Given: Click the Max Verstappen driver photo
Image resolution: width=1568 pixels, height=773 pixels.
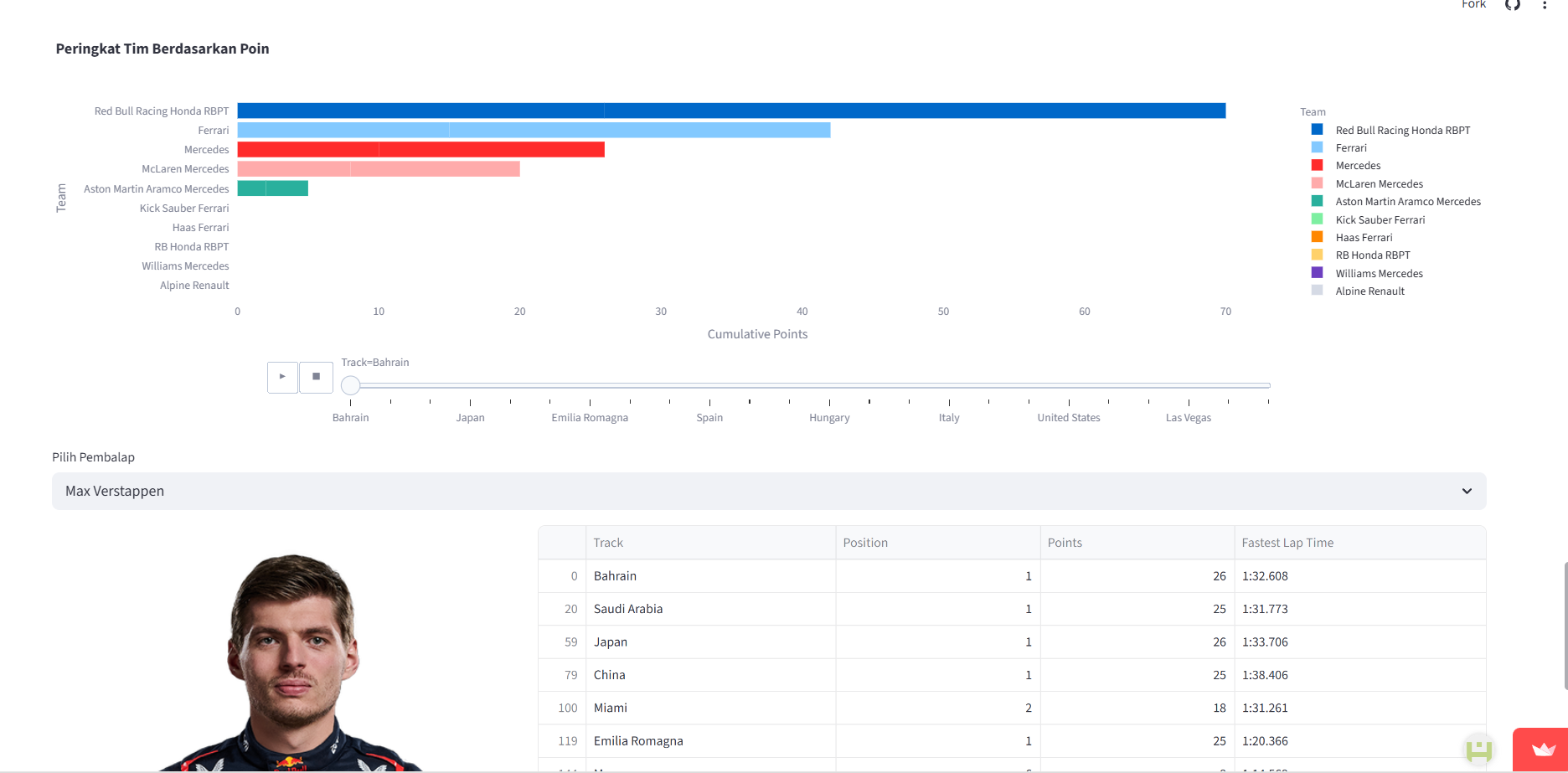Looking at the screenshot, I should 289,662.
